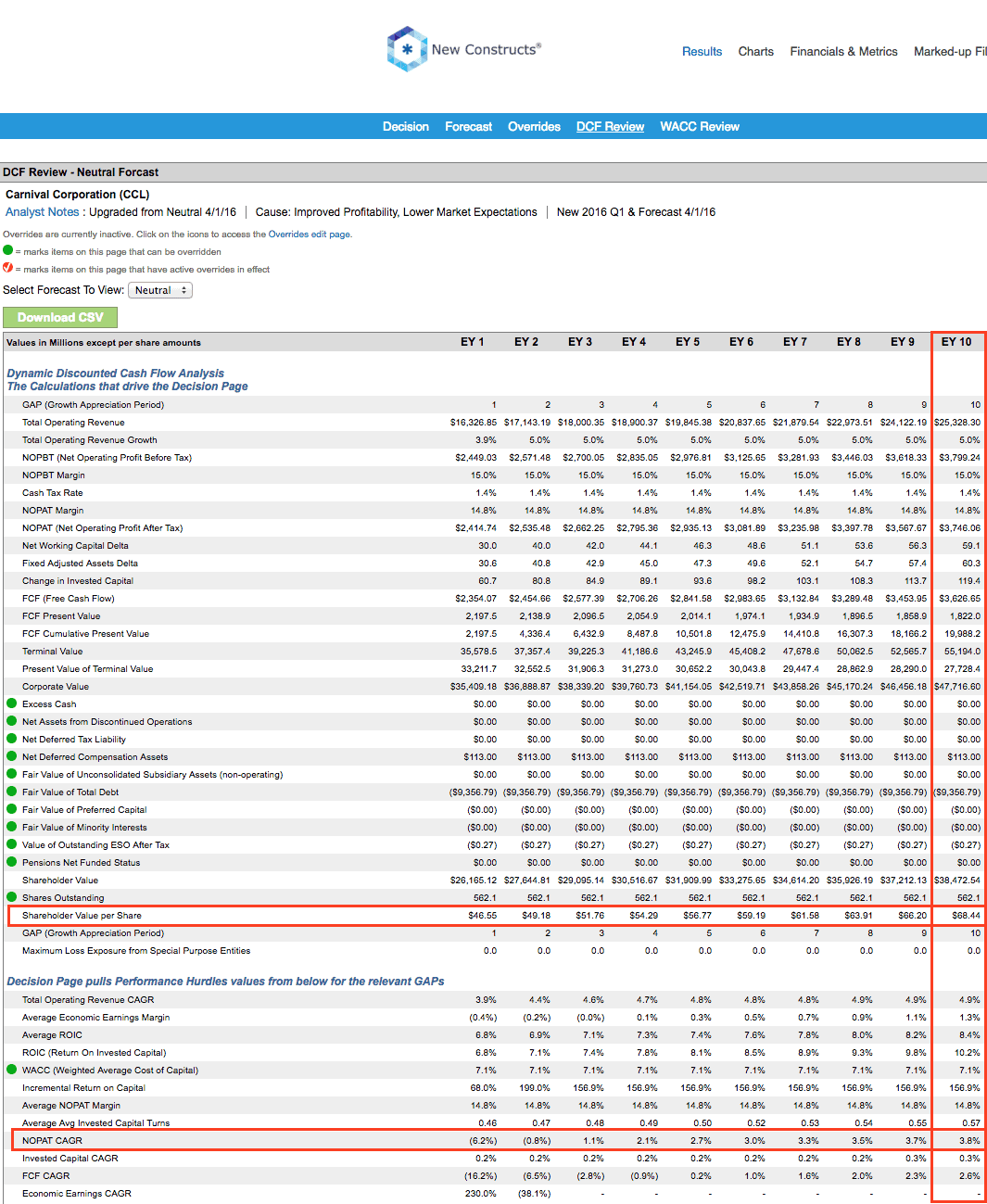Click the Net Working Capital Delta label
The width and height of the screenshot is (987, 1204).
tap(75, 546)
